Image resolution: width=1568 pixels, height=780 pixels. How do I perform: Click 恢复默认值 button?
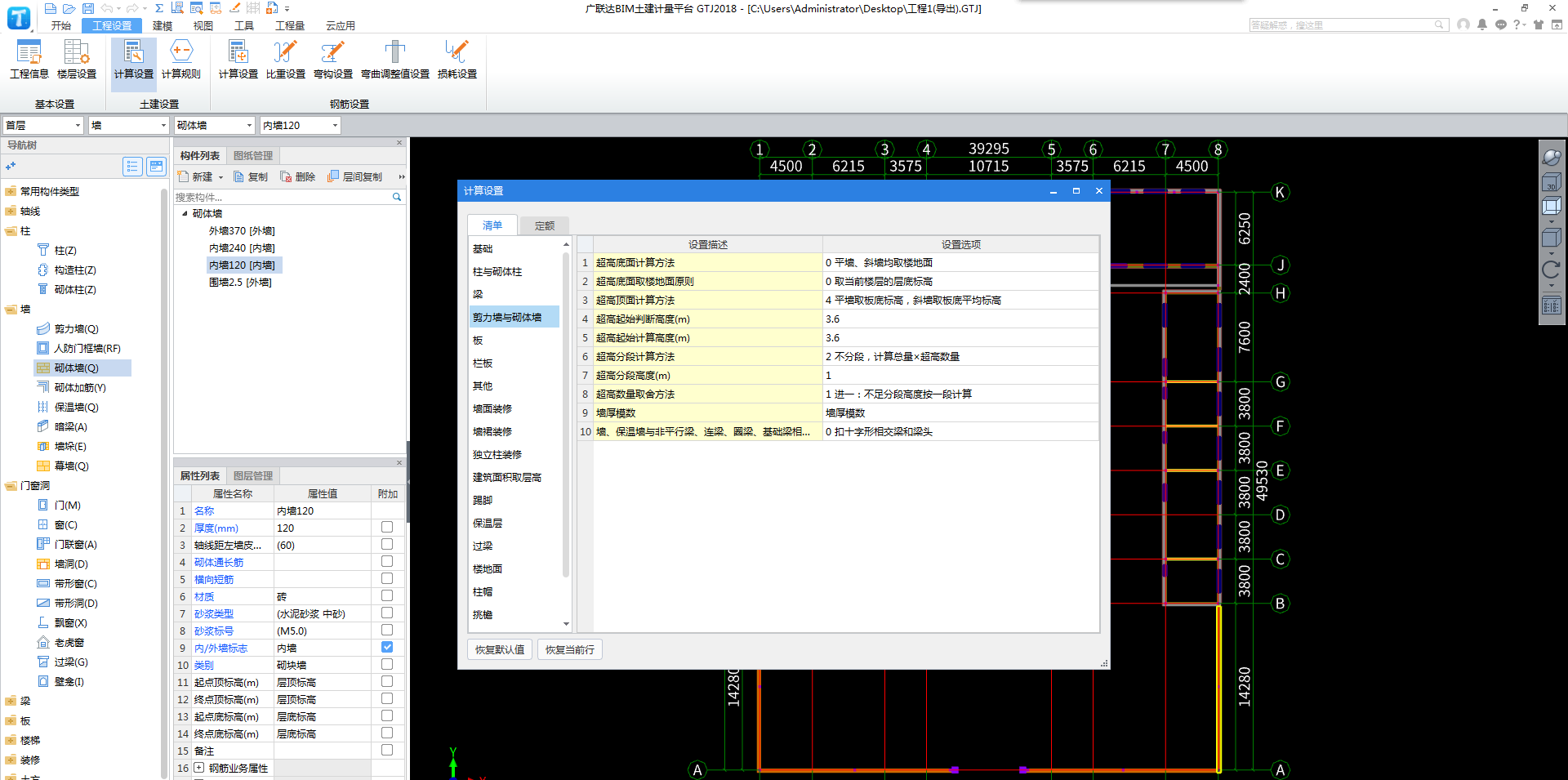click(x=500, y=649)
